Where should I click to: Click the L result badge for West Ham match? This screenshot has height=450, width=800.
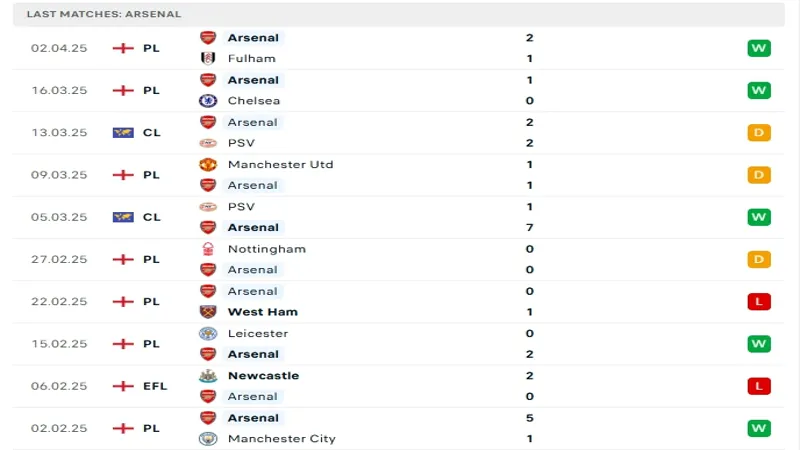(759, 302)
